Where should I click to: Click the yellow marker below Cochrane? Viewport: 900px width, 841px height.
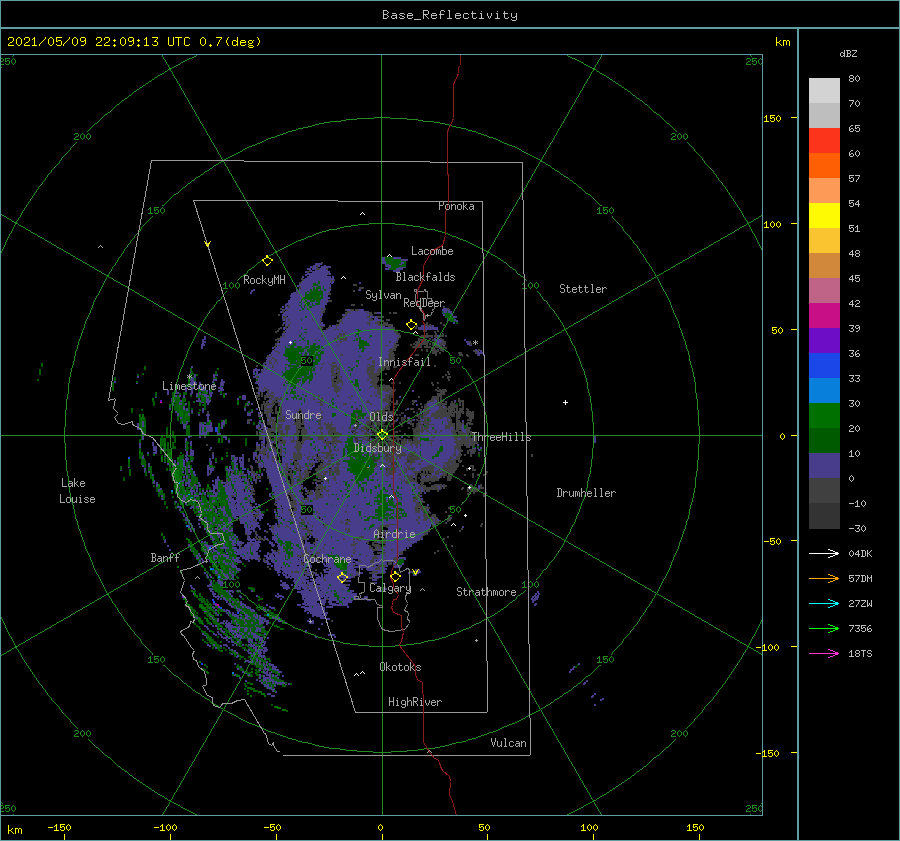[x=343, y=577]
